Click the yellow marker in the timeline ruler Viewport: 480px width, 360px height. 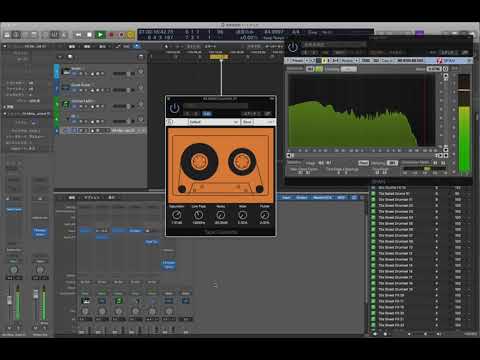coord(218,57)
